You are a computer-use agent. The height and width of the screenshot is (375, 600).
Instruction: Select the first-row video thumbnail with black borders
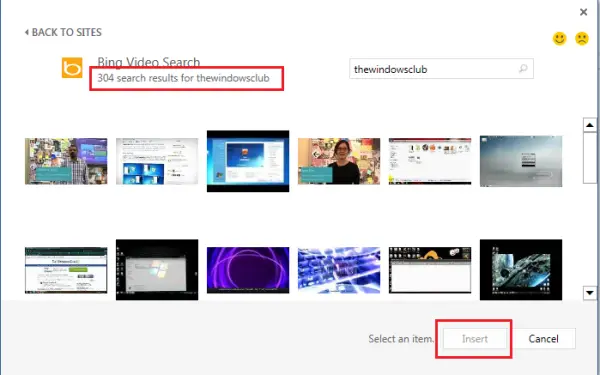coord(248,161)
